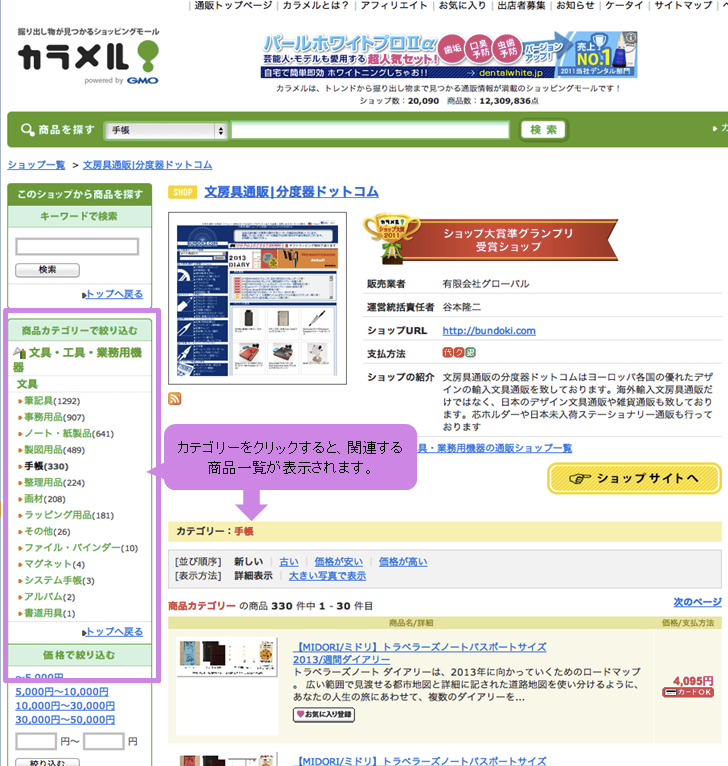Viewport: 728px width, 766px height.
Task: Click the 文具 parent category heading
Action: click(27, 384)
